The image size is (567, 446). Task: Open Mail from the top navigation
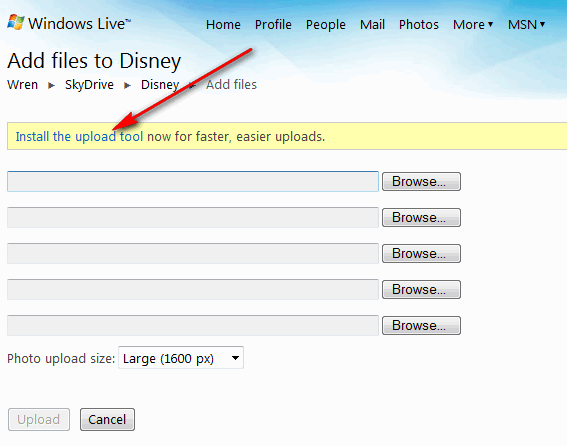372,25
